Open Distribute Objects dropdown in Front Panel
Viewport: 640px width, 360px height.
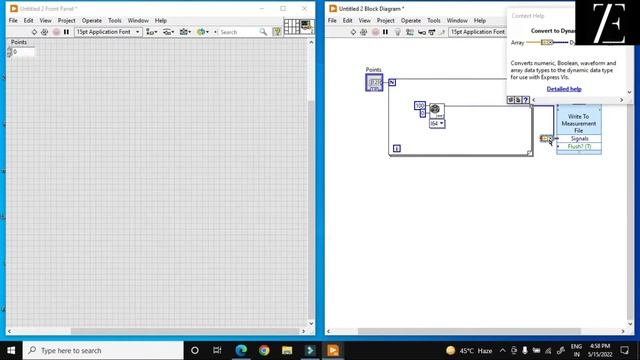169,32
